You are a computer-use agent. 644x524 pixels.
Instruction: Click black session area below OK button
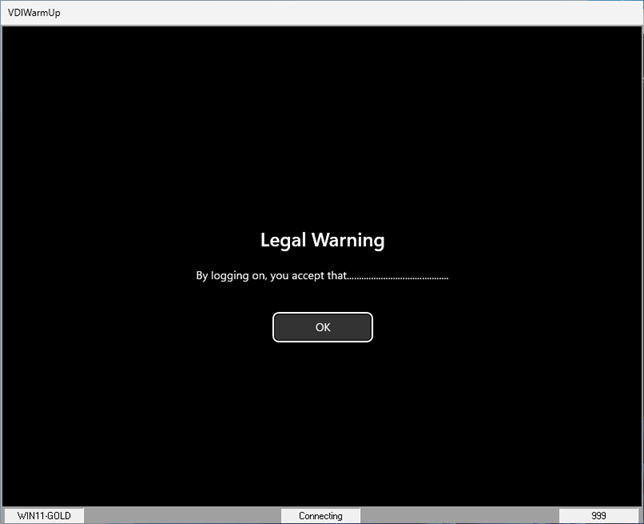322,420
